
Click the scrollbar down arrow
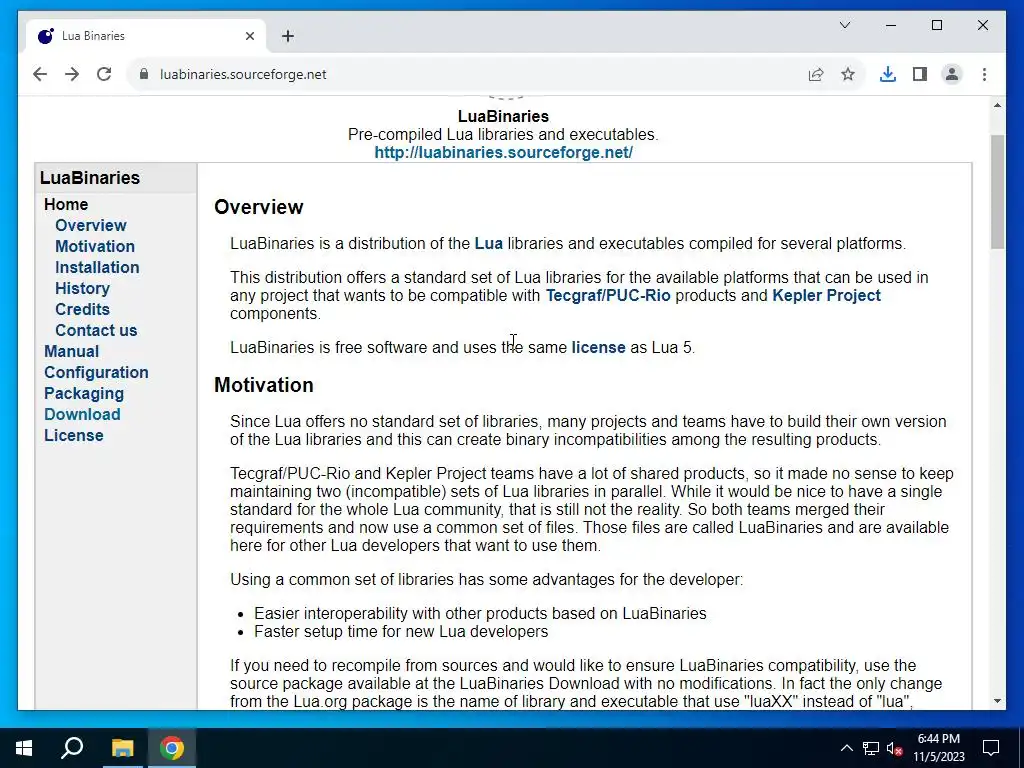997,701
